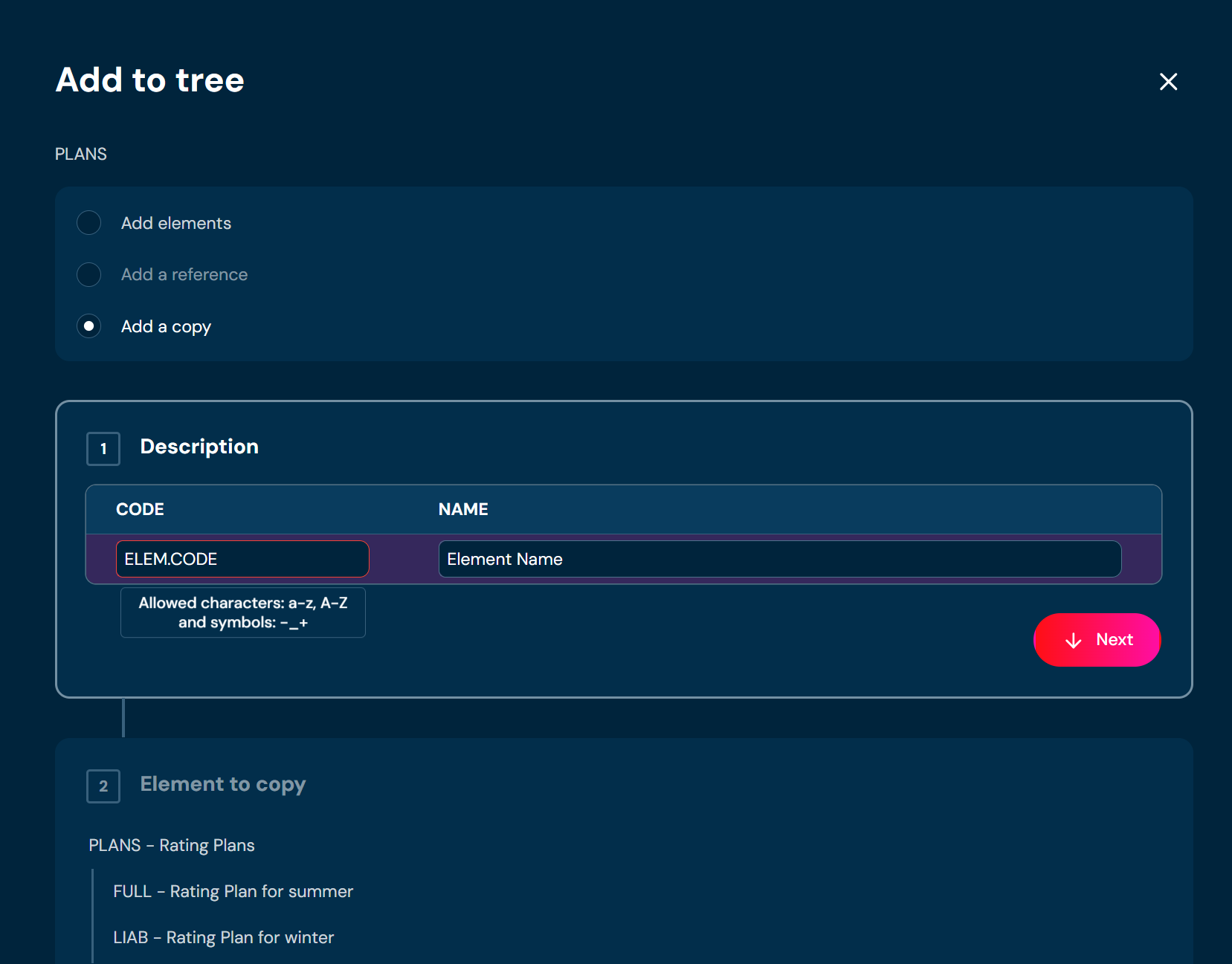The image size is (1232, 964).
Task: Choose the Add a reference radio option
Action: click(89, 275)
